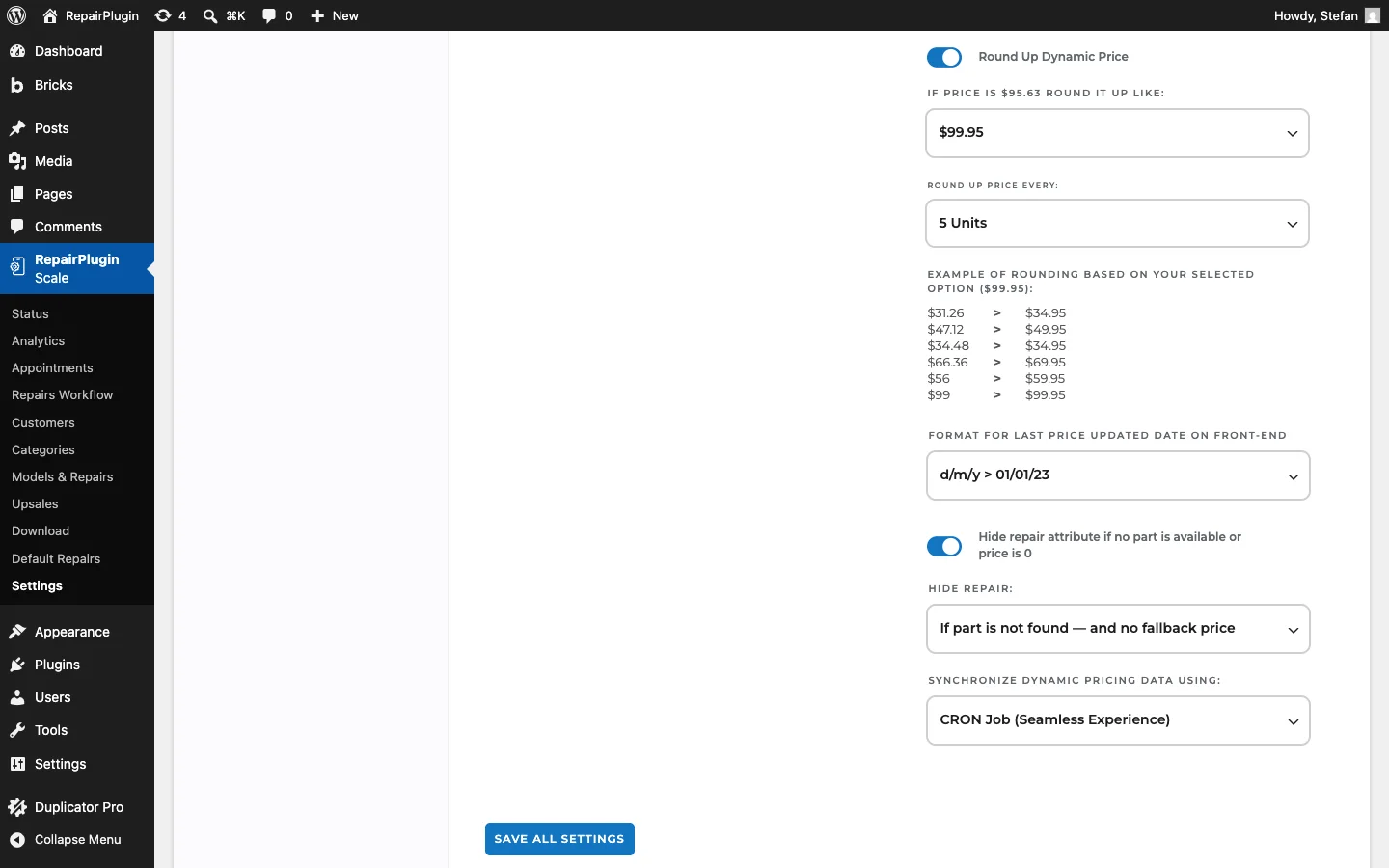Open Repairs Workflow submenu item

coord(62,395)
